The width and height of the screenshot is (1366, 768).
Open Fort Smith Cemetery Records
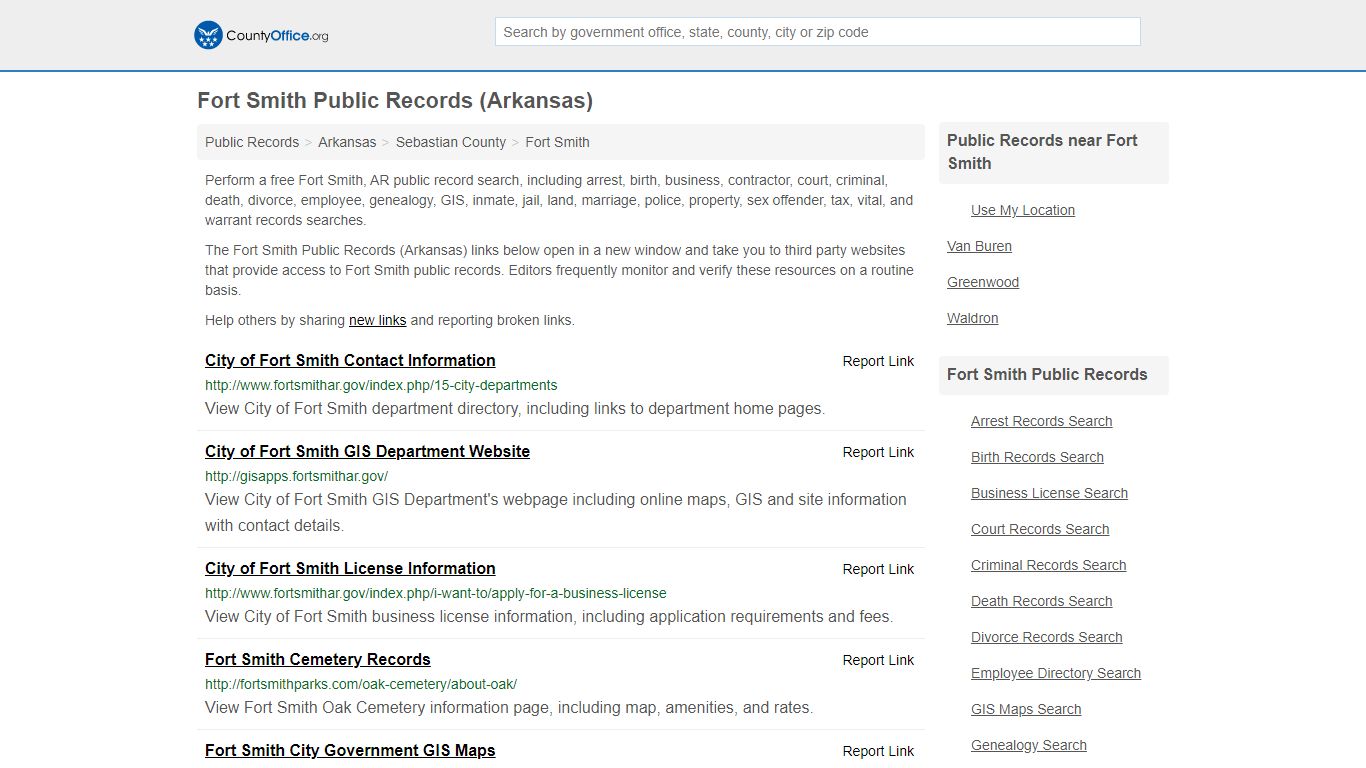pyautogui.click(x=318, y=659)
